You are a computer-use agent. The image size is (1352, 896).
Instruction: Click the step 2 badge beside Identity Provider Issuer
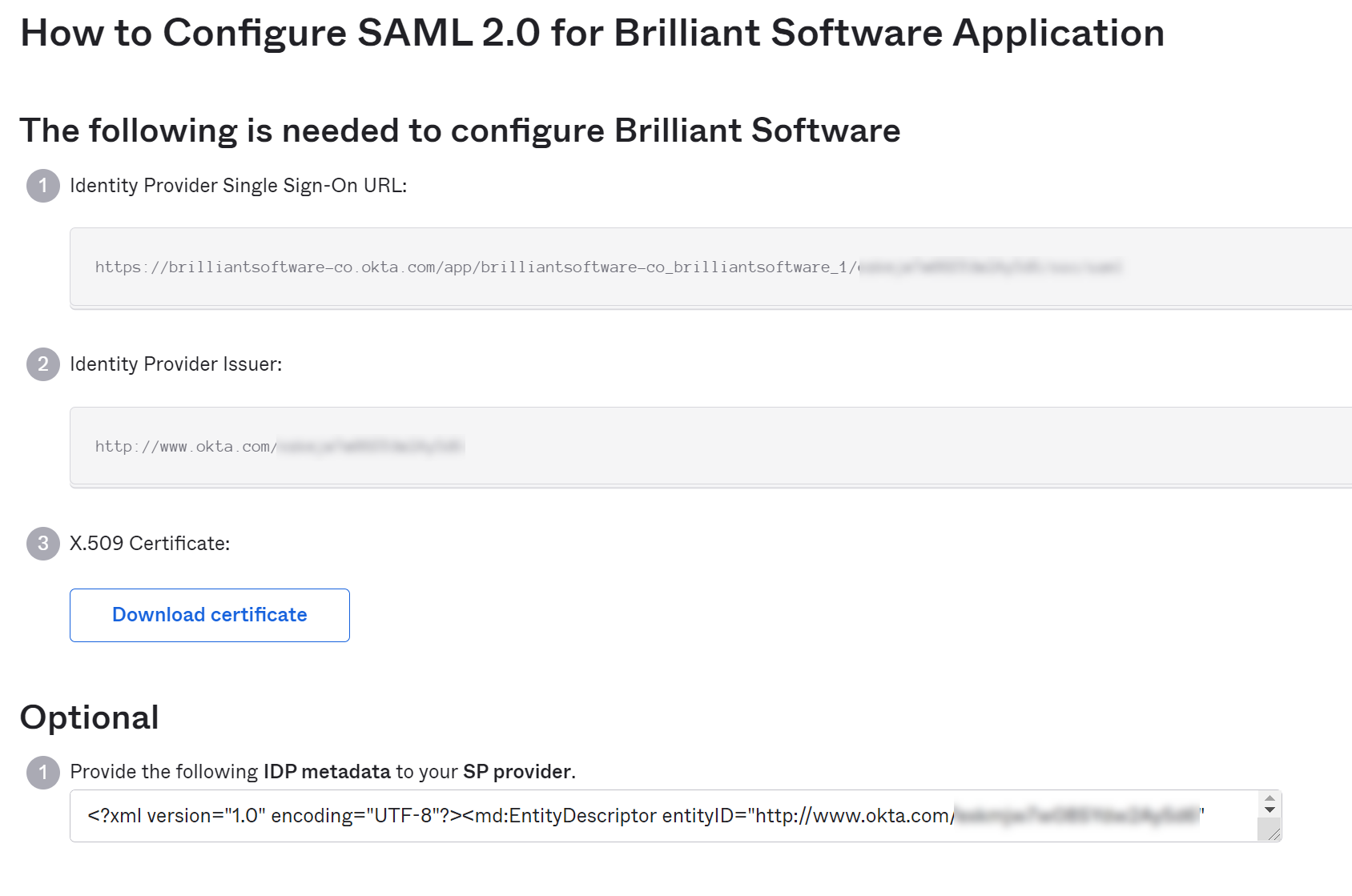(x=43, y=364)
